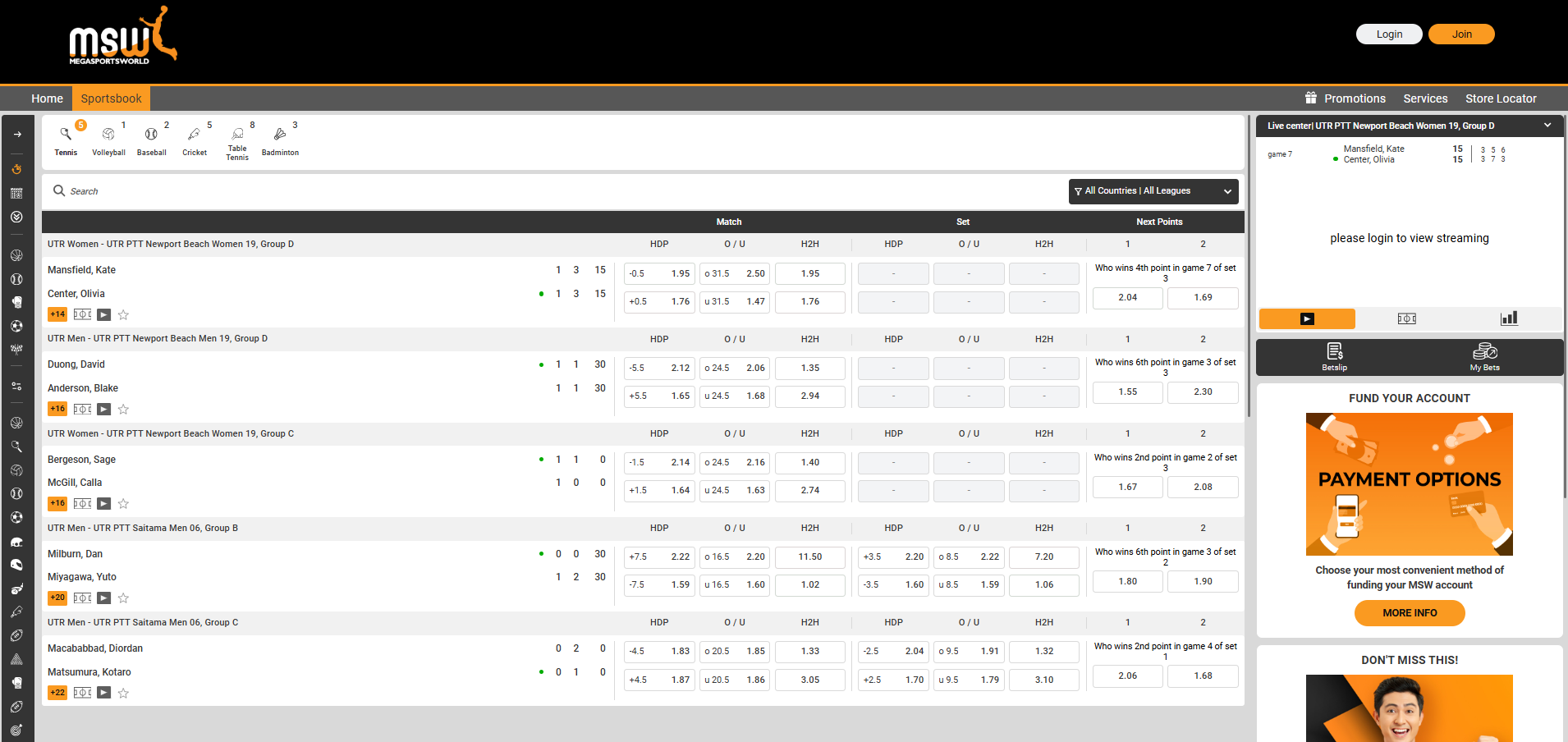The image size is (1568, 742).
Task: Play stream for Mansfield vs Center match
Action: pyautogui.click(x=103, y=314)
